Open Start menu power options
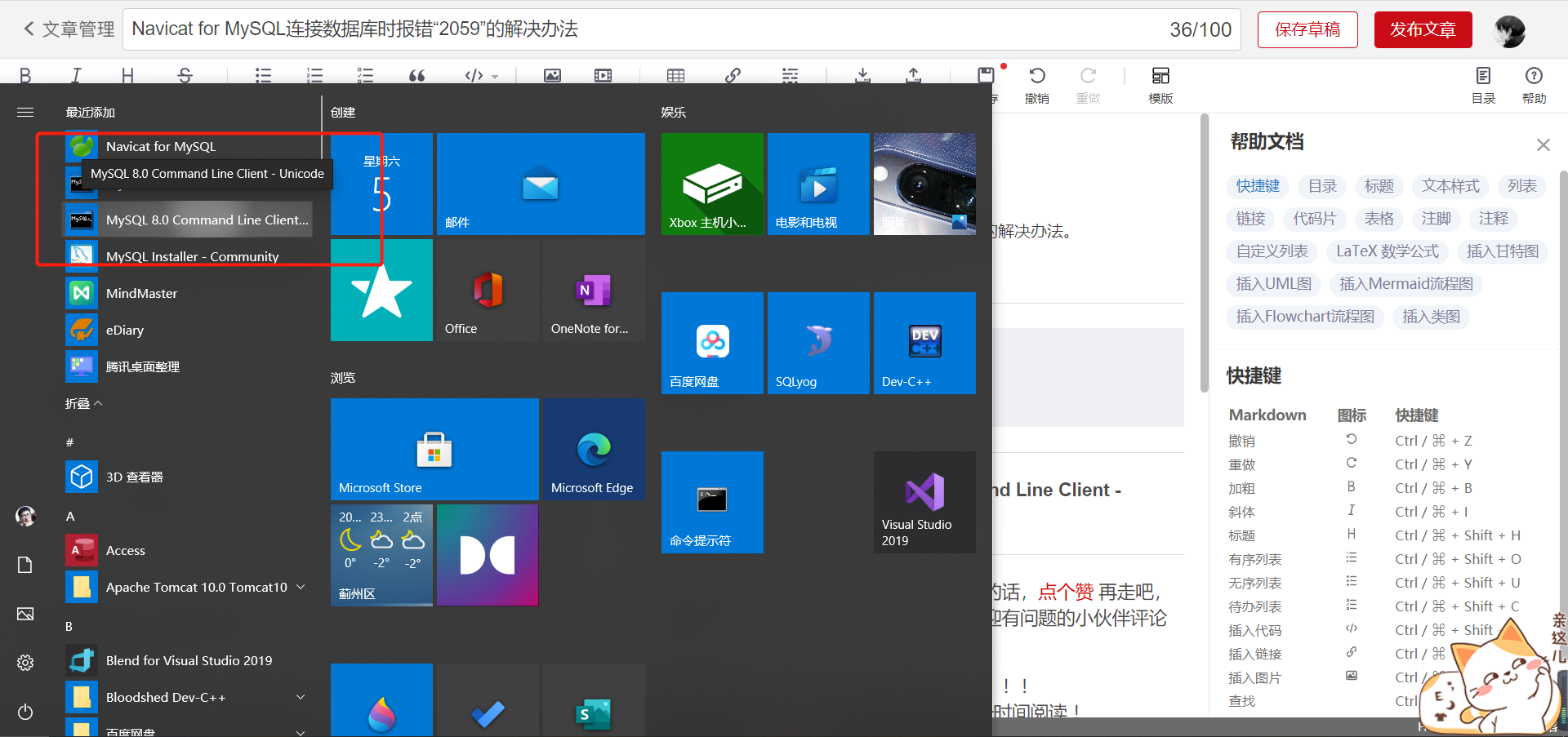Screen dimensions: 1568x737 point(25,712)
